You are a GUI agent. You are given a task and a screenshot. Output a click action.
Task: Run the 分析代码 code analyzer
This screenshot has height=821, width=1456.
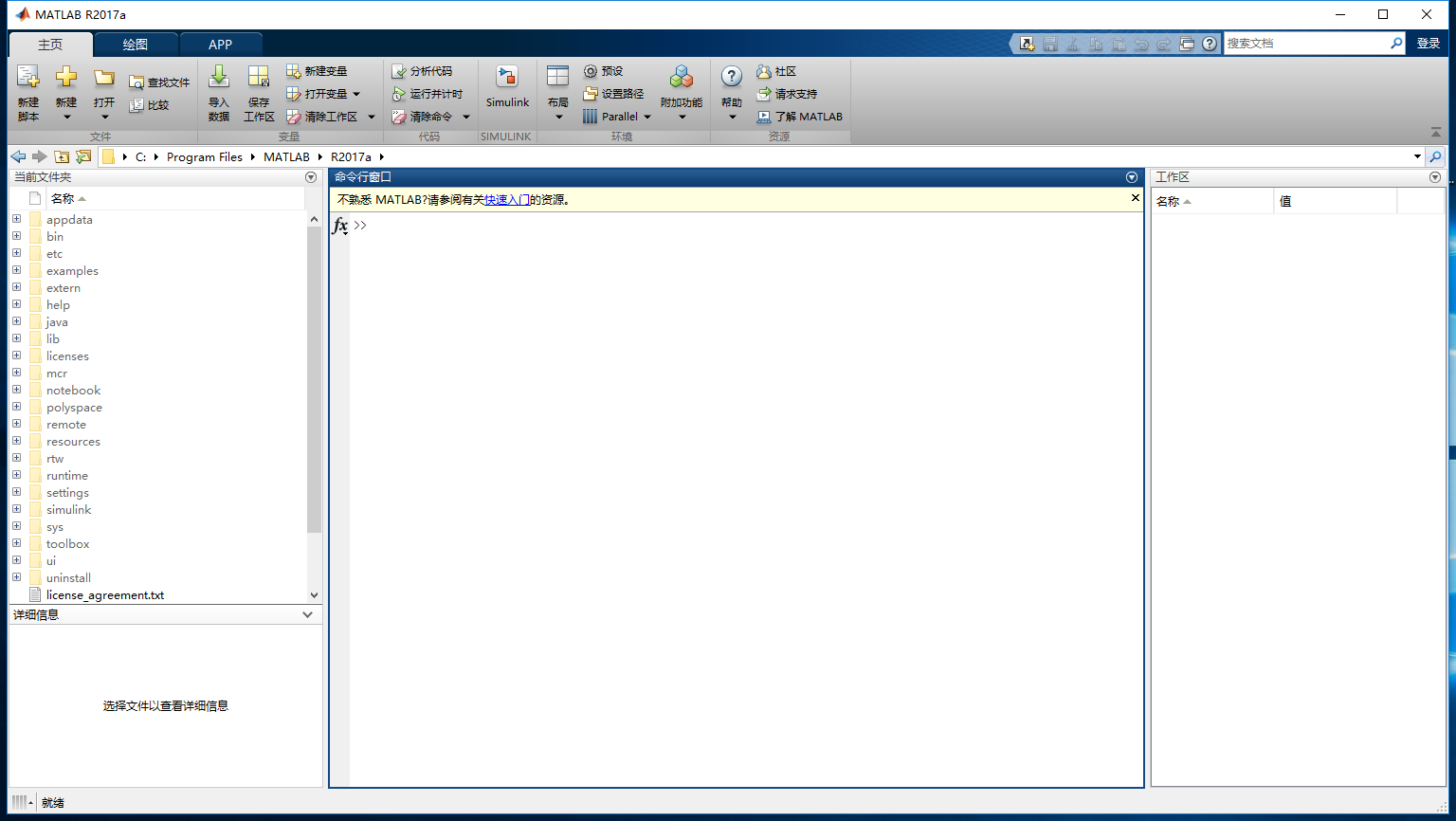coord(422,71)
